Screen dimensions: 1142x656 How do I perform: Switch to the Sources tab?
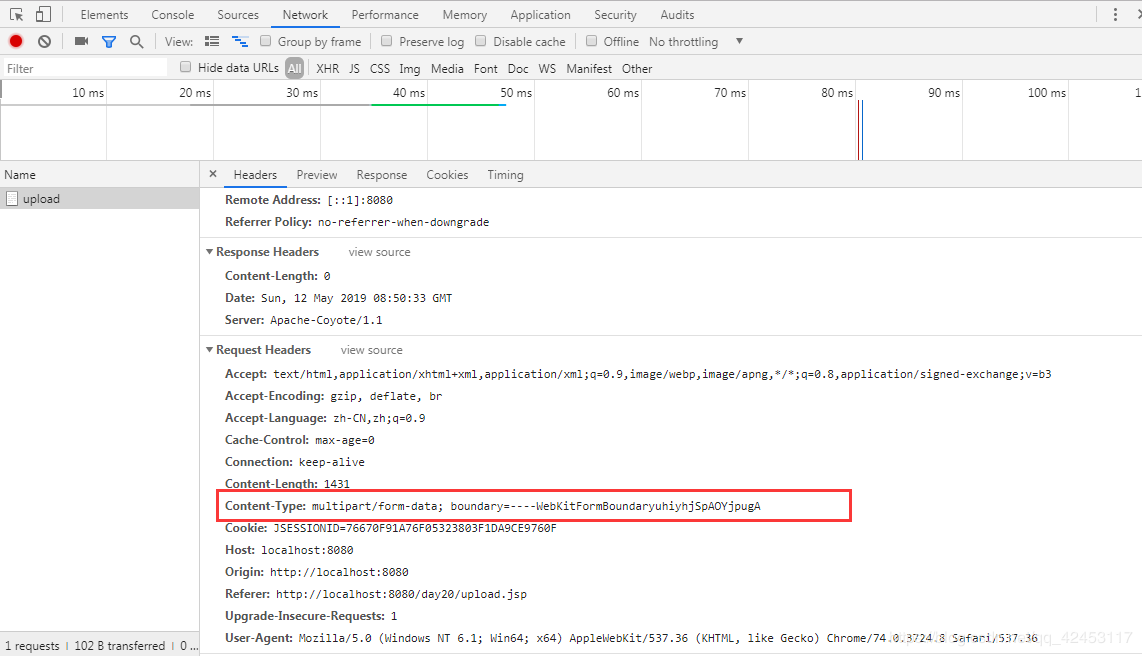(x=238, y=15)
